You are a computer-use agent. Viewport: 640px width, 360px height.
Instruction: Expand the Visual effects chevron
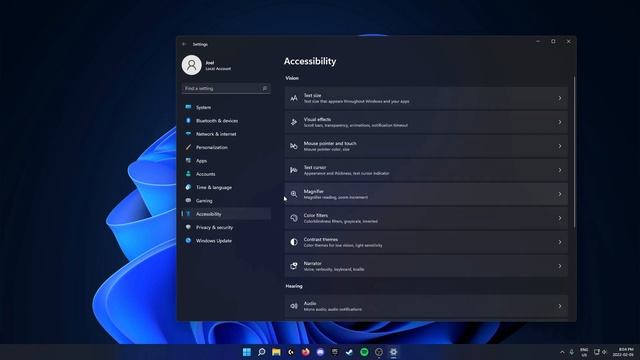(560, 122)
